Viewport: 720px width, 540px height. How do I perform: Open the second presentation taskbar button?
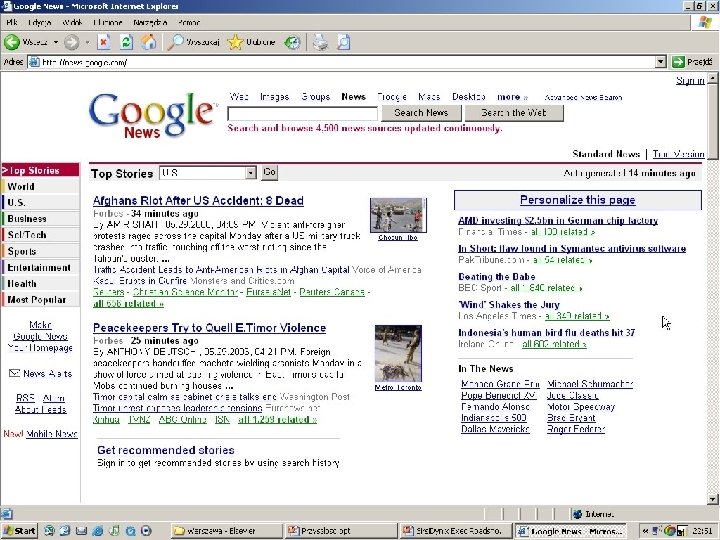(x=341, y=531)
